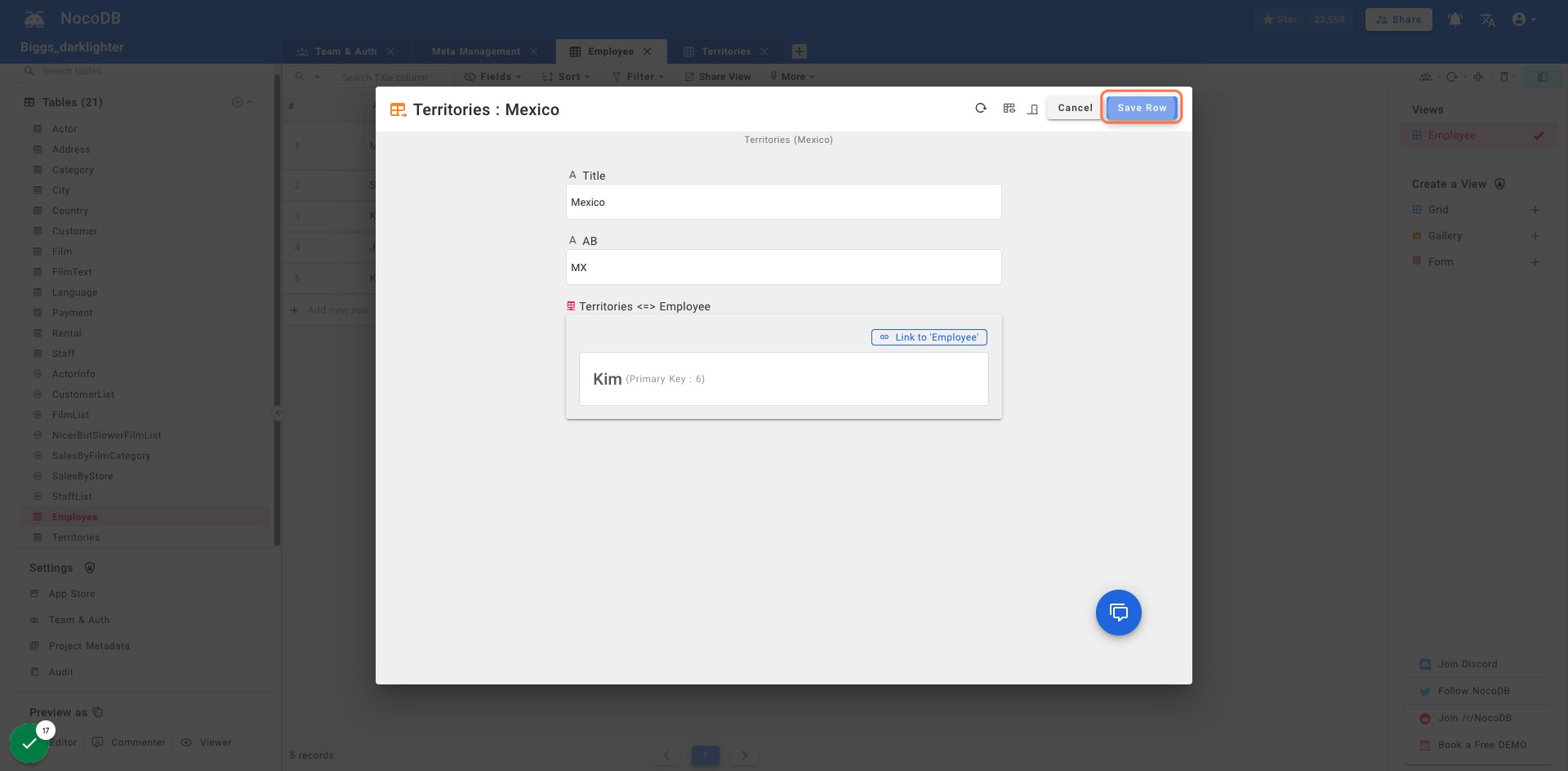The width and height of the screenshot is (1568, 771).
Task: Click the Share View button
Action: [718, 77]
